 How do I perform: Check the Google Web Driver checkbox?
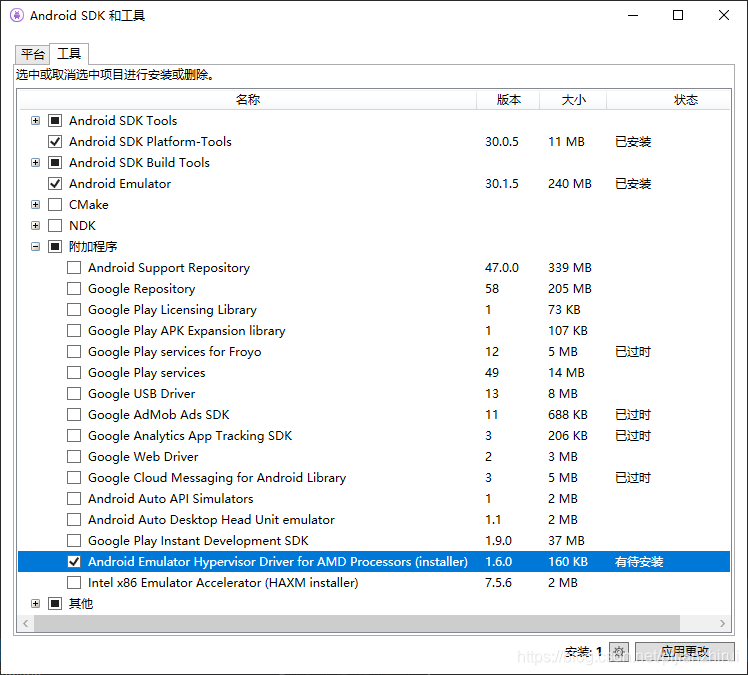click(x=74, y=457)
